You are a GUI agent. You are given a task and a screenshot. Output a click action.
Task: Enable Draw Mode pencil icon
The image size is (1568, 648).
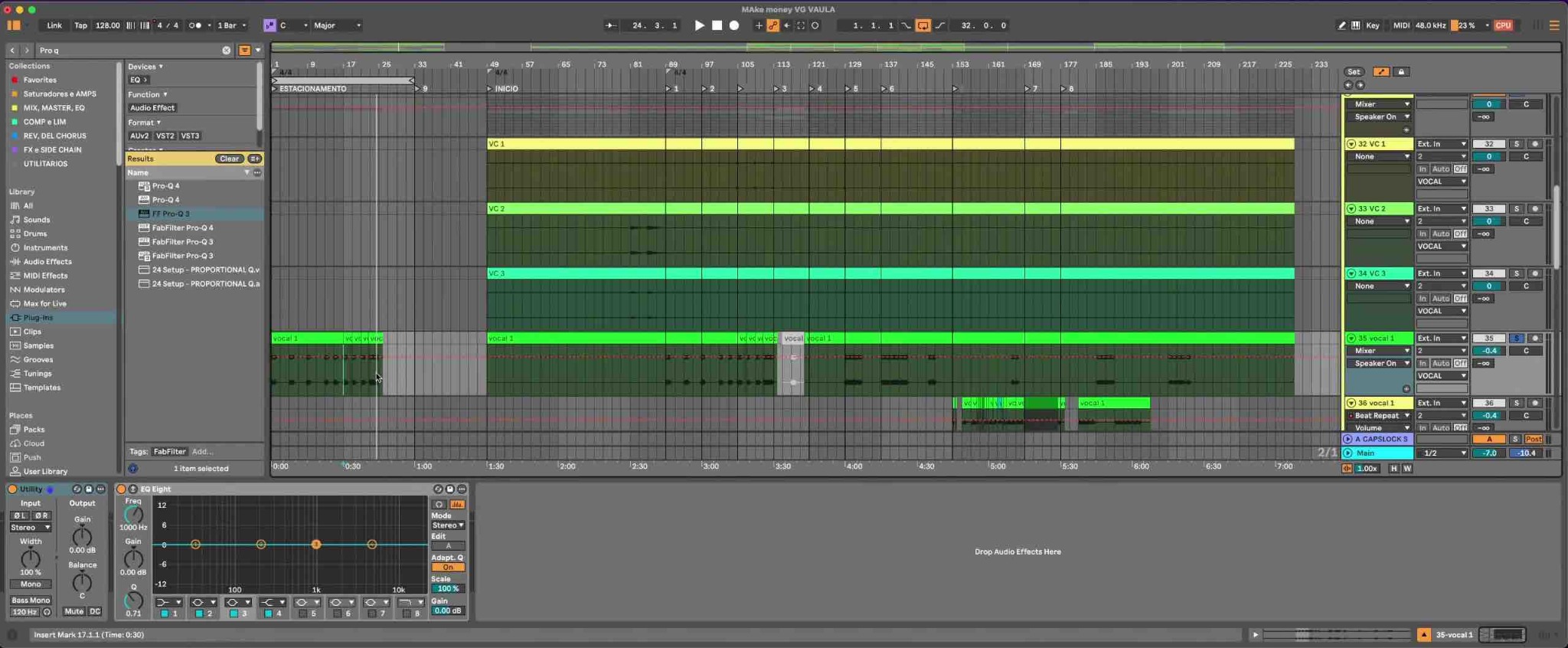1342,25
